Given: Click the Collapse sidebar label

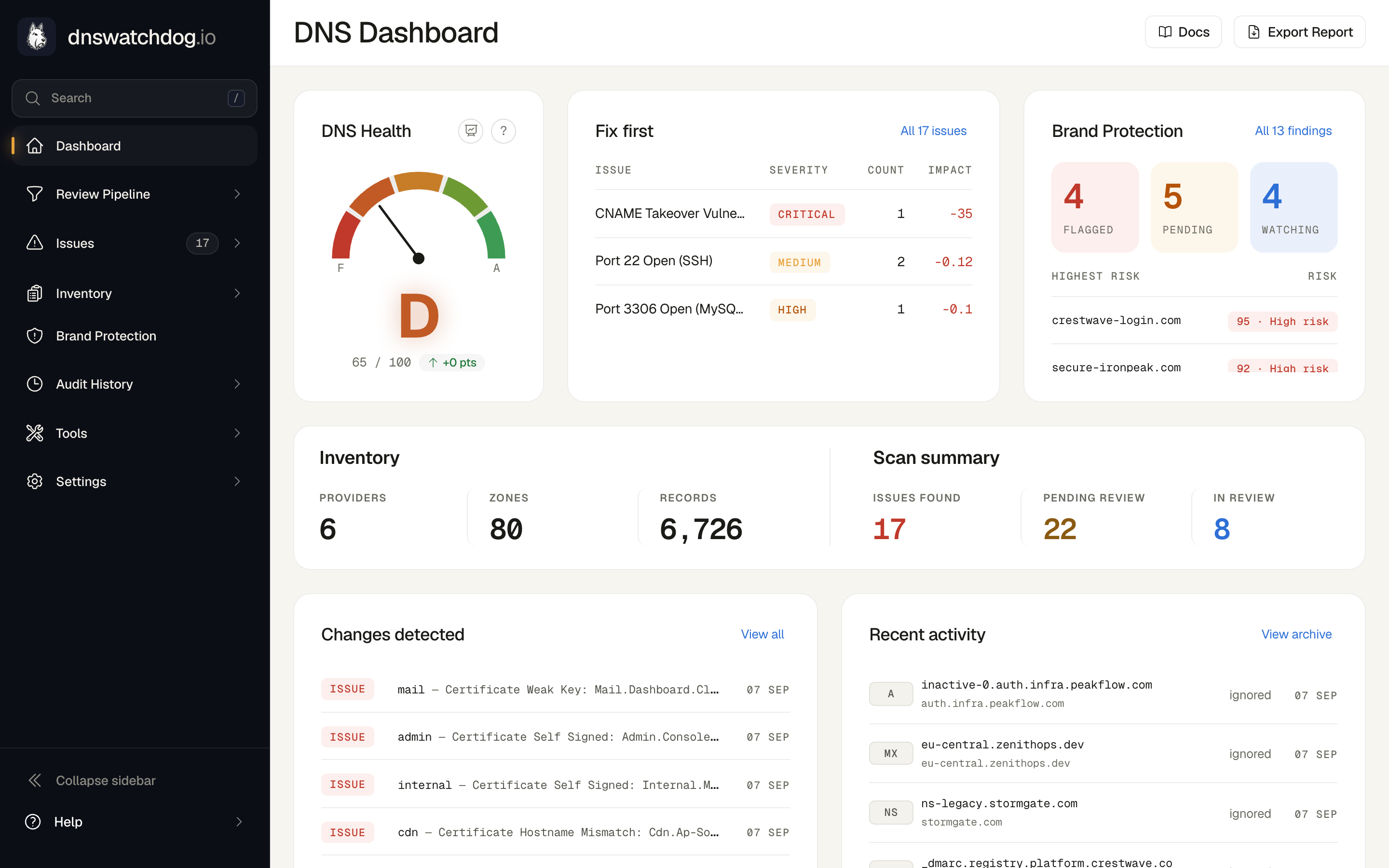Looking at the screenshot, I should pos(106,780).
